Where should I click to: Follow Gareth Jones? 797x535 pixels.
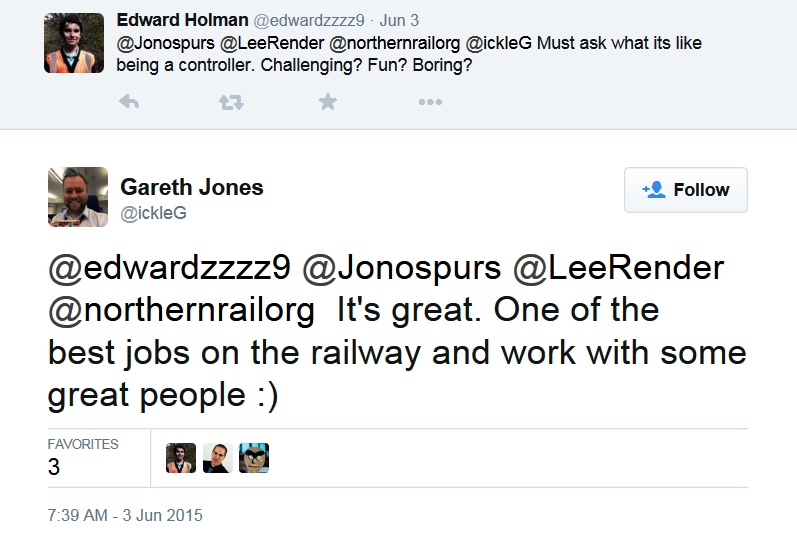tap(686, 190)
